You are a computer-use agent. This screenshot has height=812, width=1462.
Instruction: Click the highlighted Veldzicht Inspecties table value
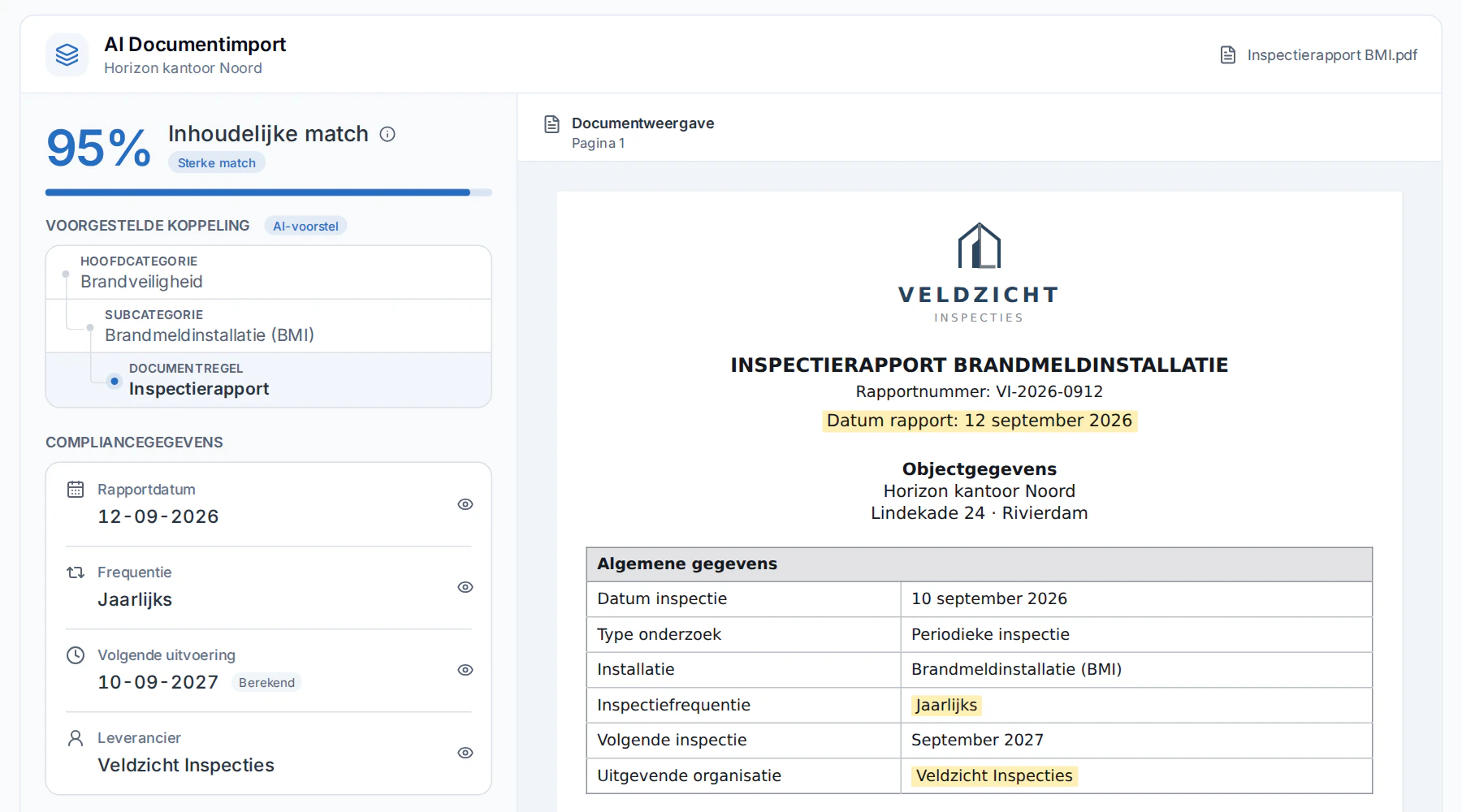[994, 776]
